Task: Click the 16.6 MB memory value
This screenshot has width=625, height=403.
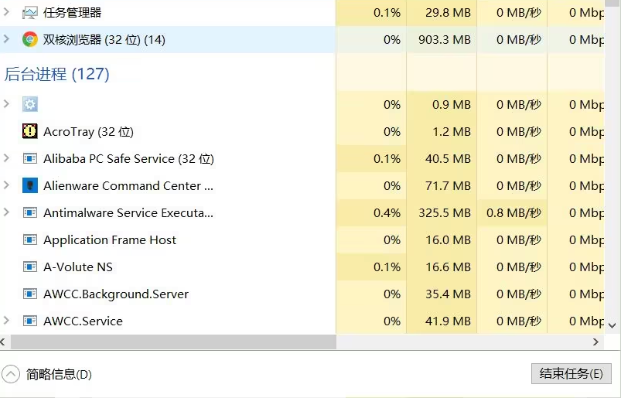Action: (x=448, y=267)
